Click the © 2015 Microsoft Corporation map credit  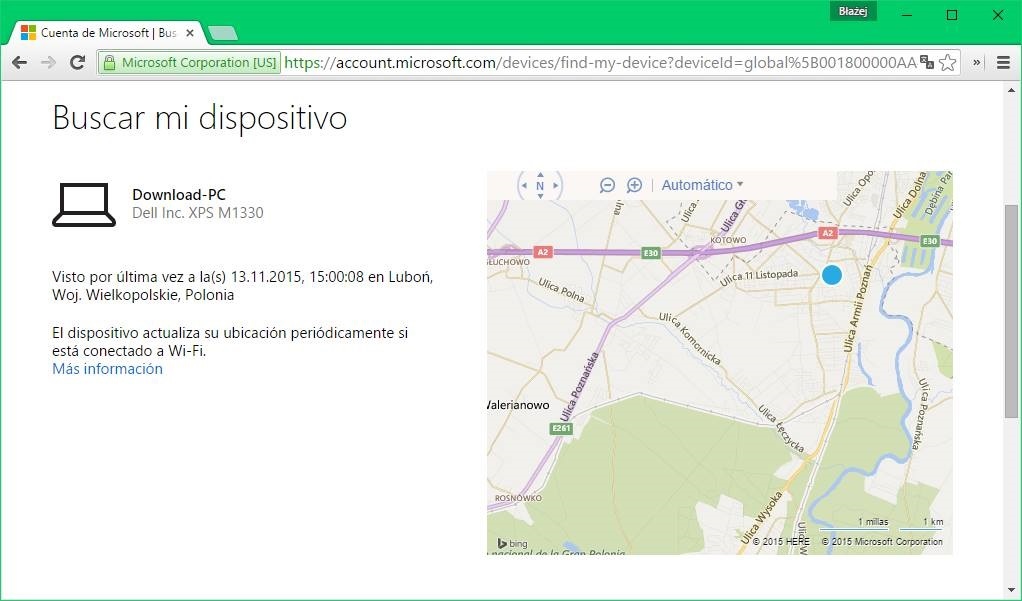(882, 541)
